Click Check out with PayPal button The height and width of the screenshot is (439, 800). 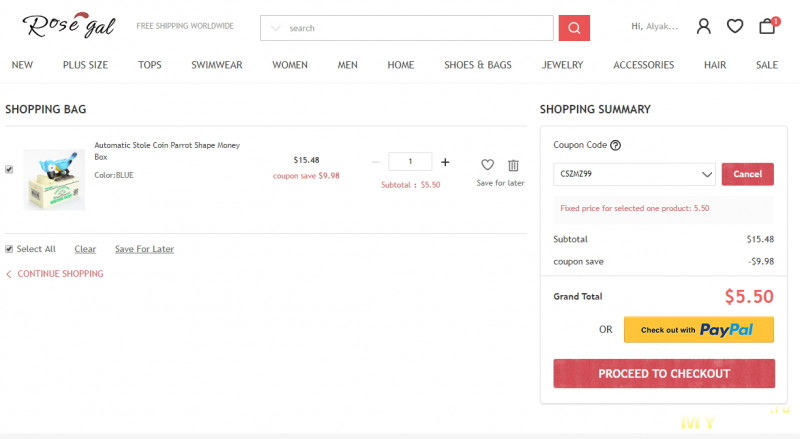coord(698,330)
